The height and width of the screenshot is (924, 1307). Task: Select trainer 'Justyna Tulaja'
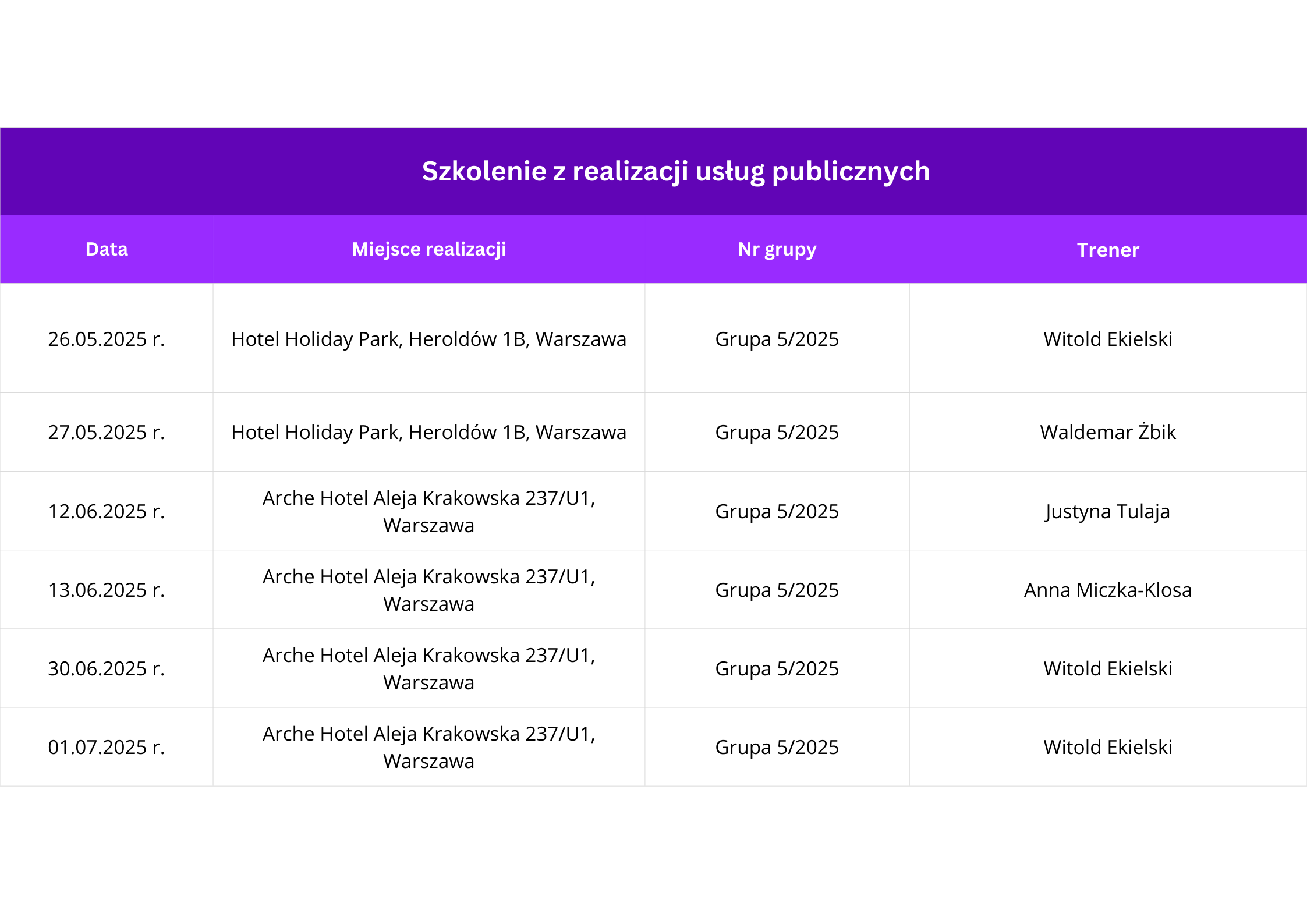[1108, 512]
